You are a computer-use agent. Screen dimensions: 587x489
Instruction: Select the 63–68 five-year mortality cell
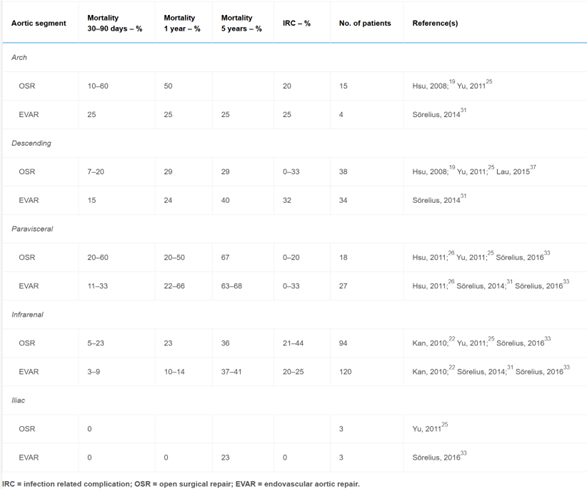pyautogui.click(x=231, y=286)
